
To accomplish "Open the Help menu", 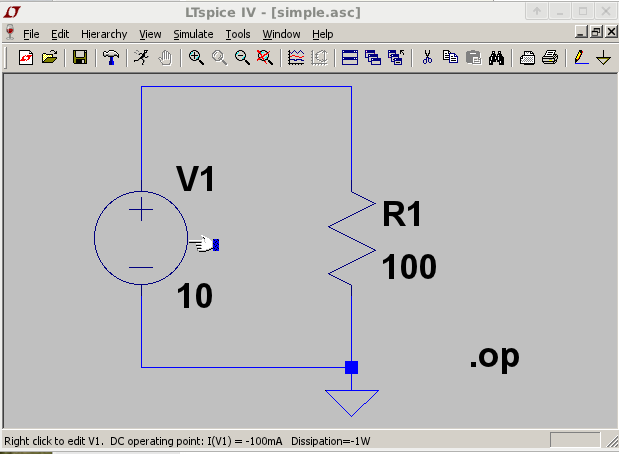I will point(323,34).
